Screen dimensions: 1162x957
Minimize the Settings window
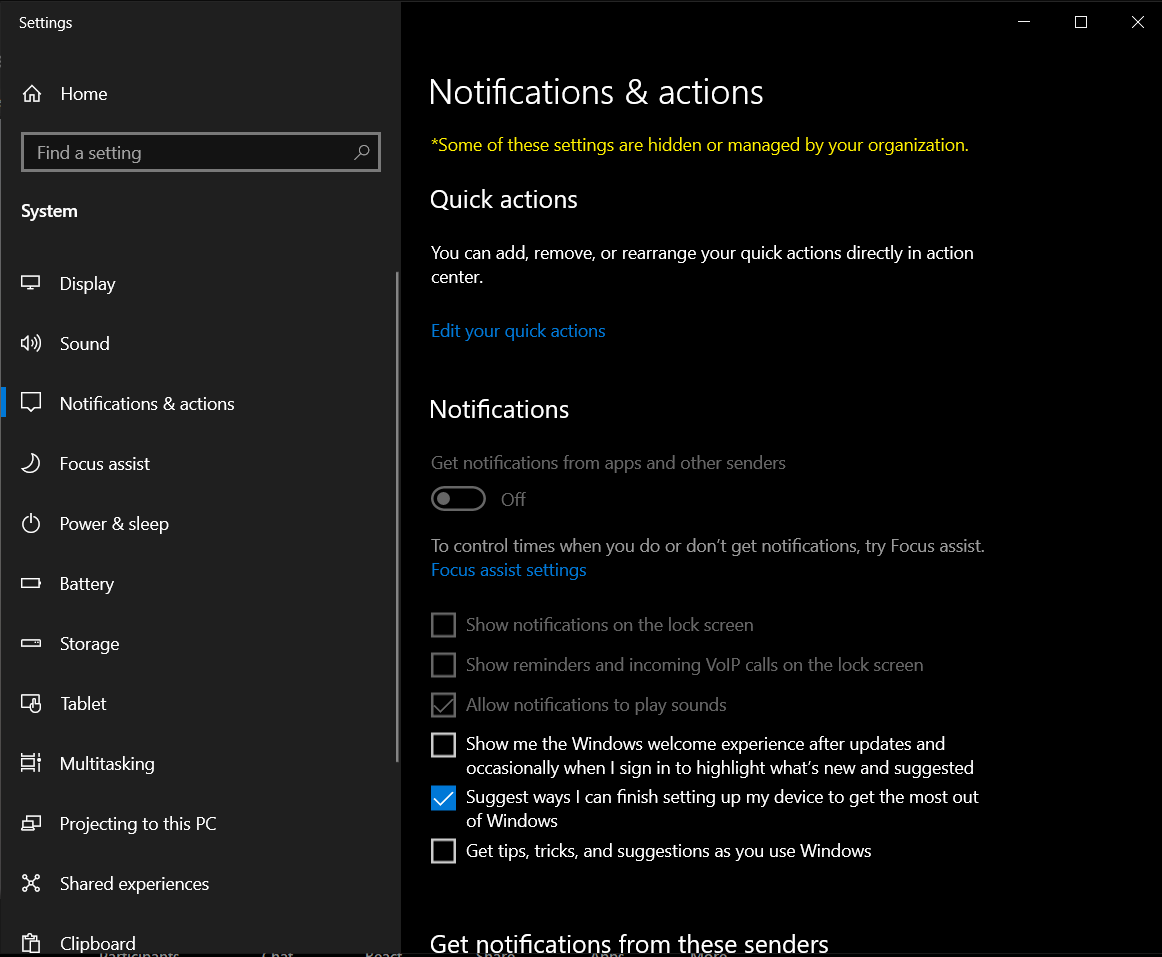pos(1024,22)
